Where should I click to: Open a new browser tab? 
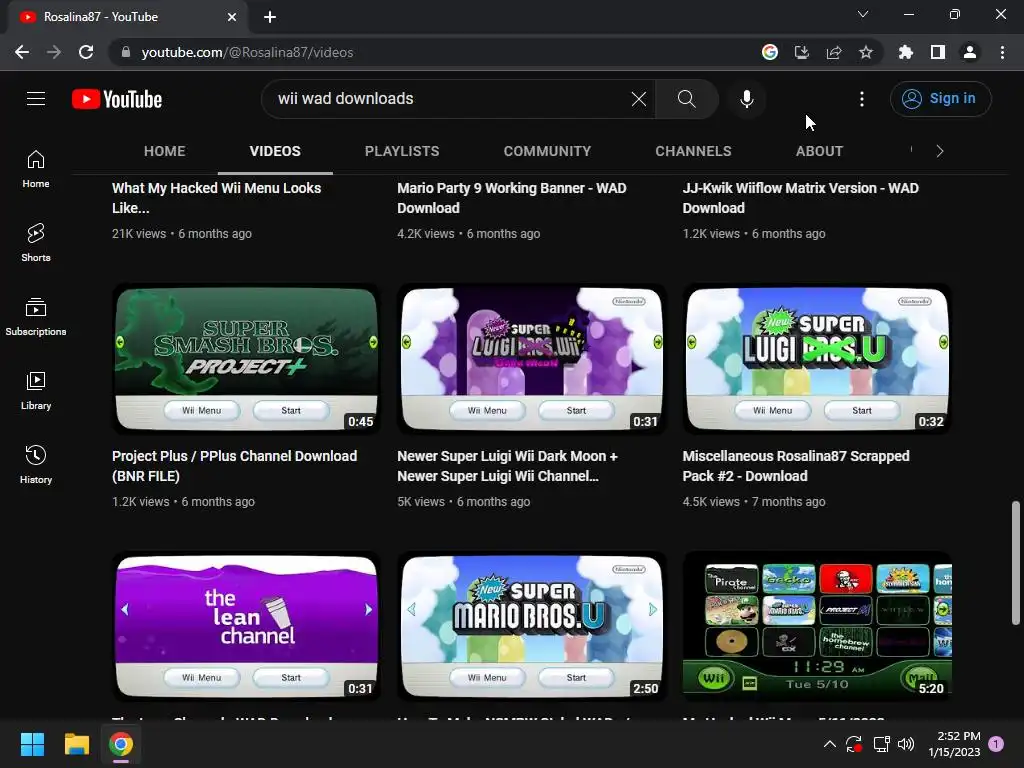[x=270, y=17]
